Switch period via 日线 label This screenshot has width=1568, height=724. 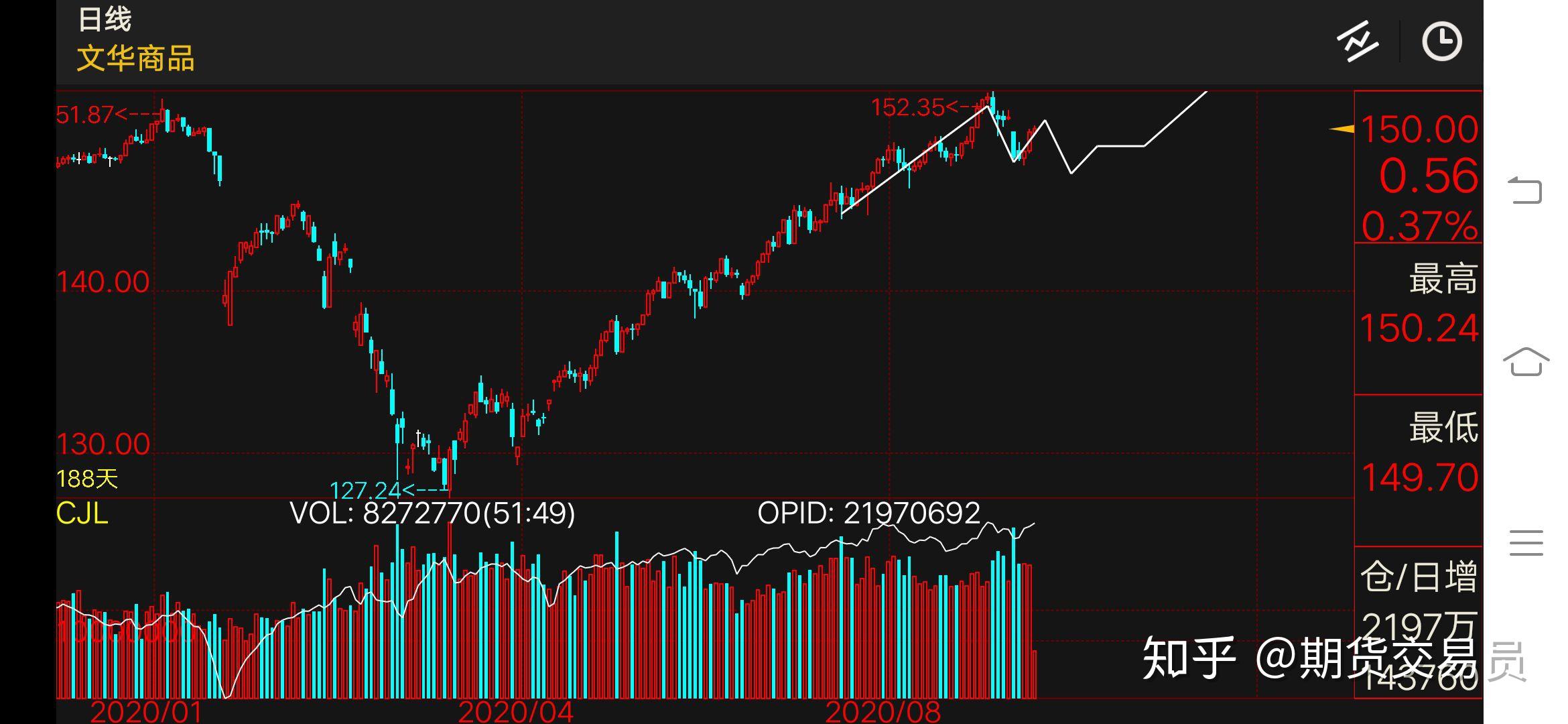click(x=105, y=19)
